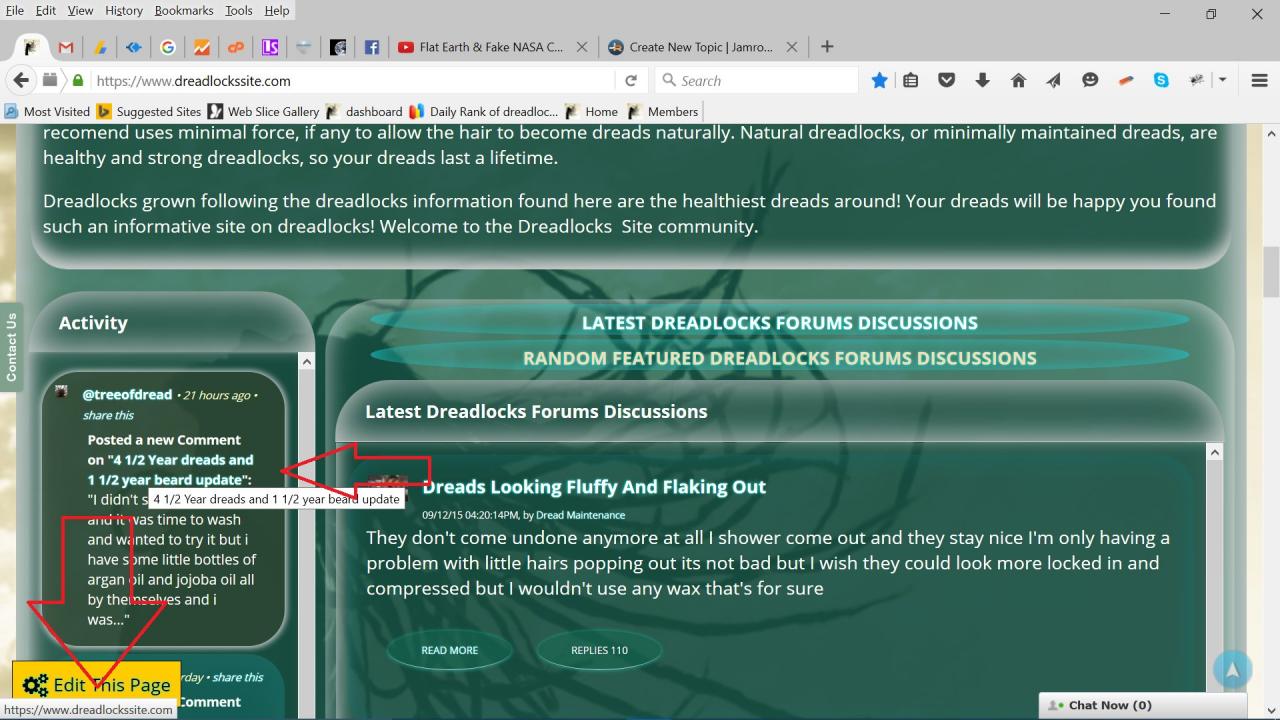Go back to the previous page
Viewport: 1280px width, 720px height.
(21, 81)
